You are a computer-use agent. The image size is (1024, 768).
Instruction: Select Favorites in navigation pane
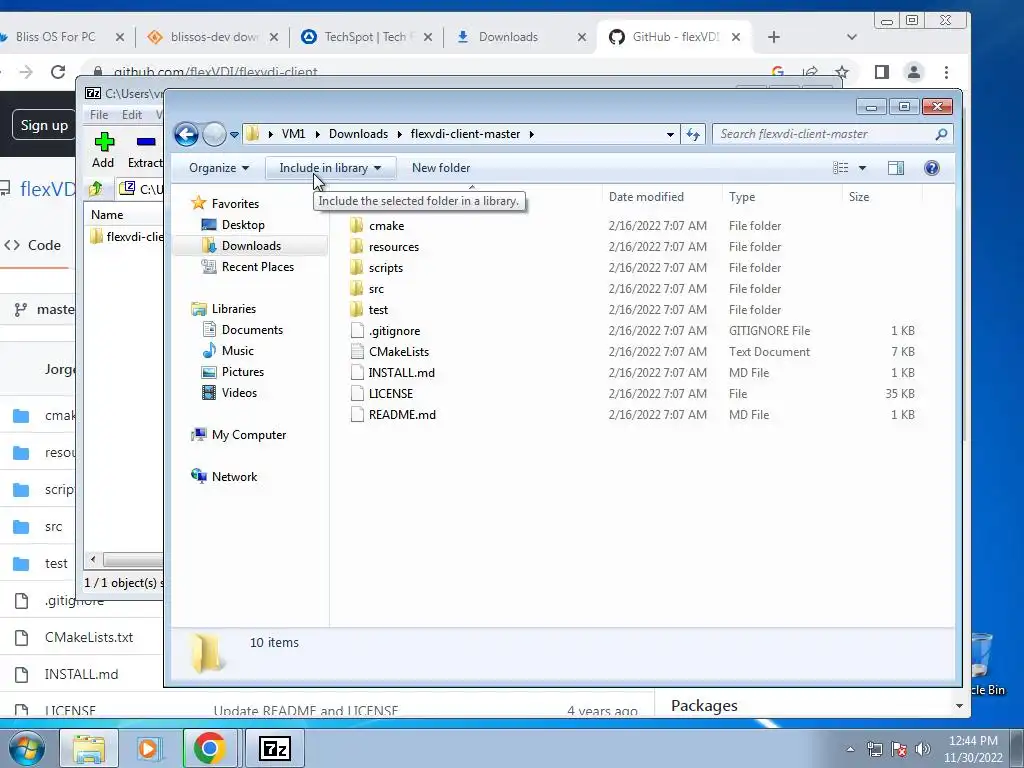(x=235, y=204)
